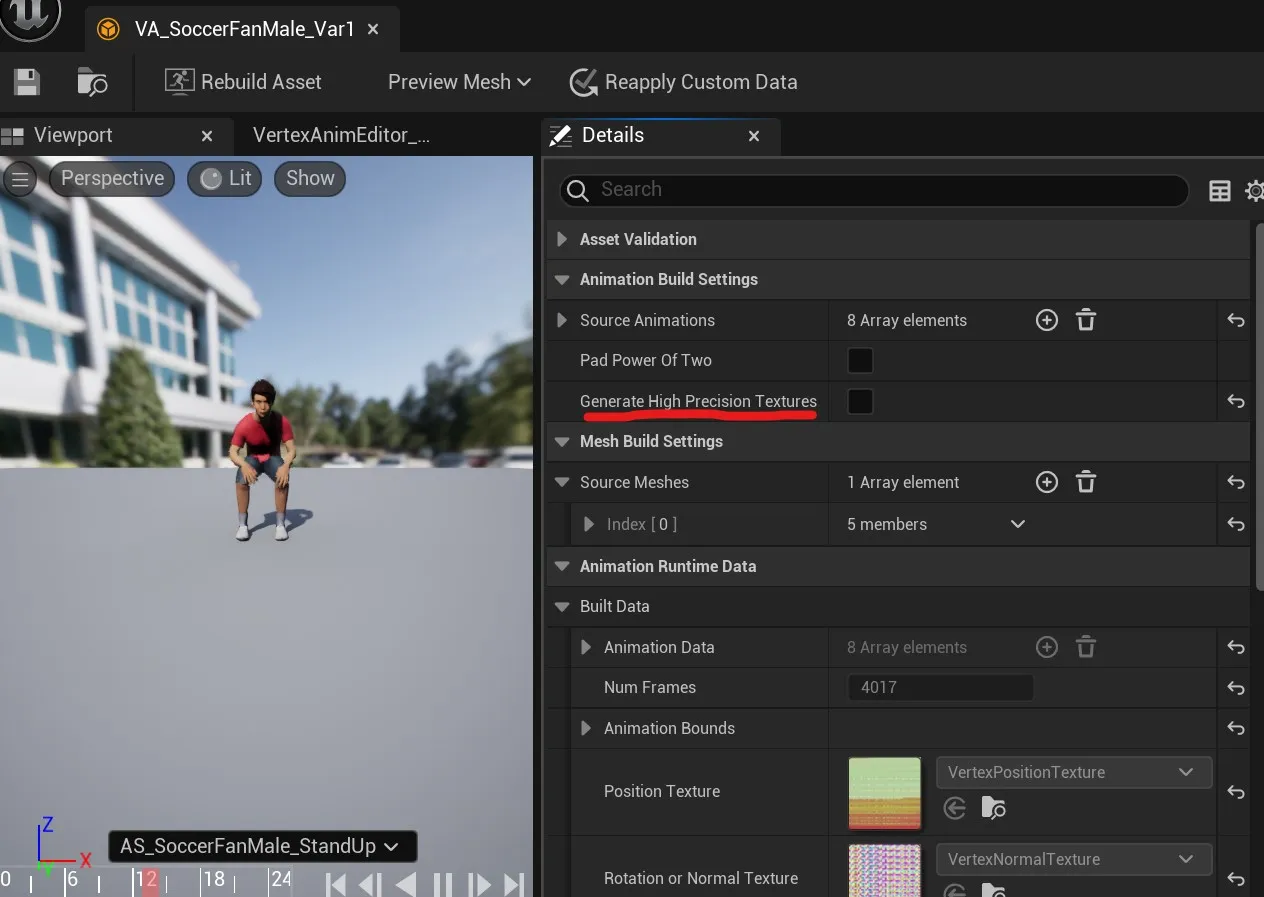Enable the Pad Power Of Two checkbox

(x=860, y=360)
